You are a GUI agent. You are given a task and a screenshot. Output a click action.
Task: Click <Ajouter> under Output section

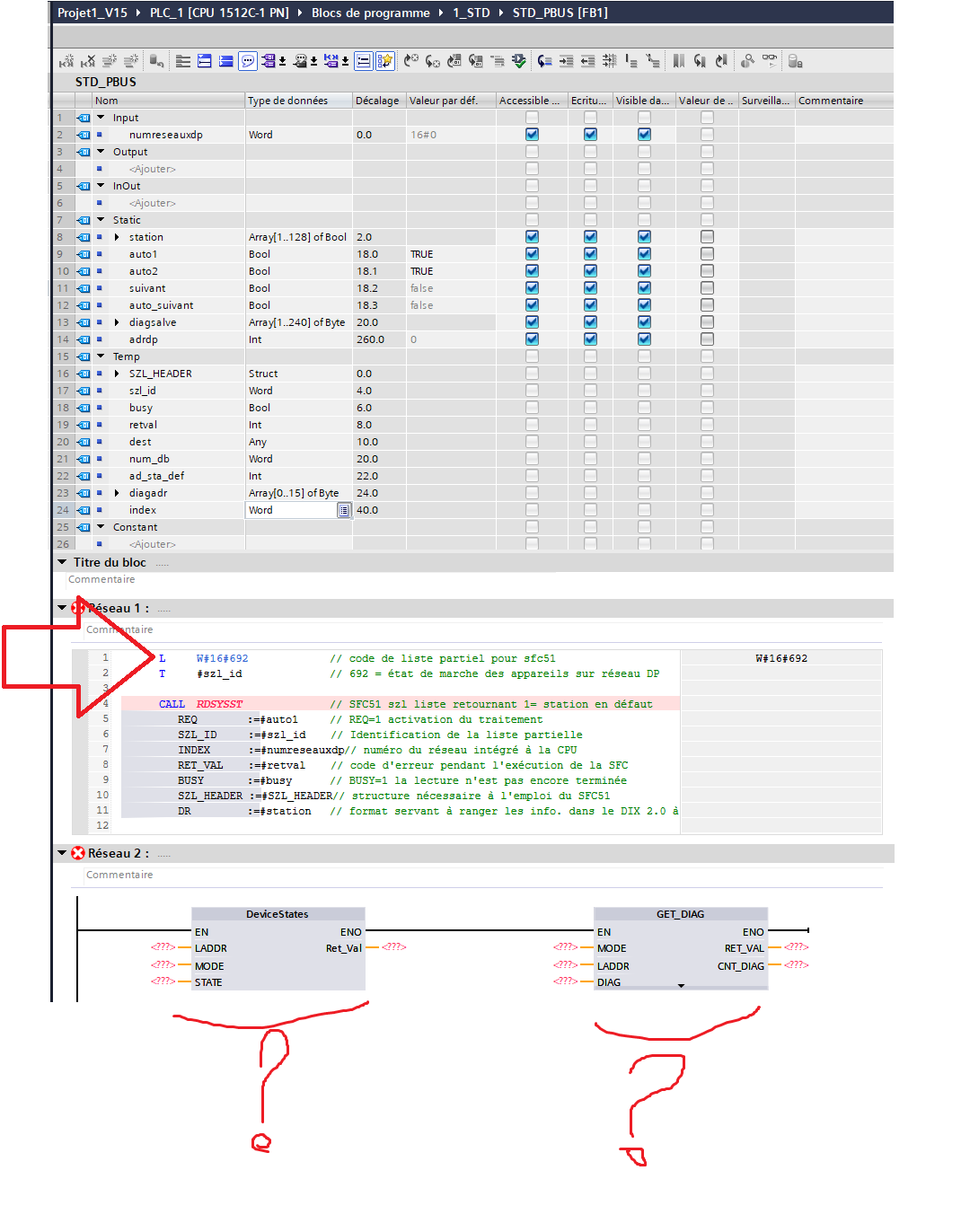click(x=153, y=169)
